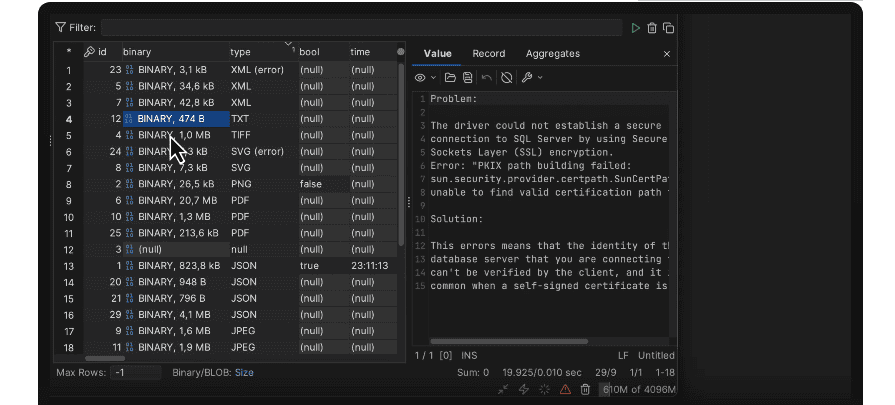
Task: Click the undo arrow in the Value toolbar
Action: (486, 78)
